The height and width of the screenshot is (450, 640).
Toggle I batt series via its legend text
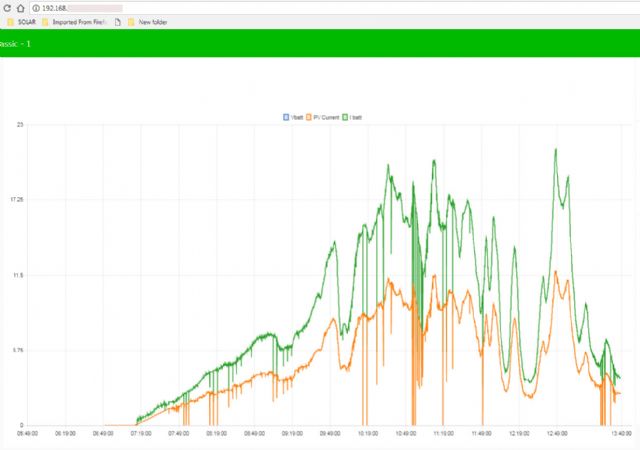tap(356, 117)
